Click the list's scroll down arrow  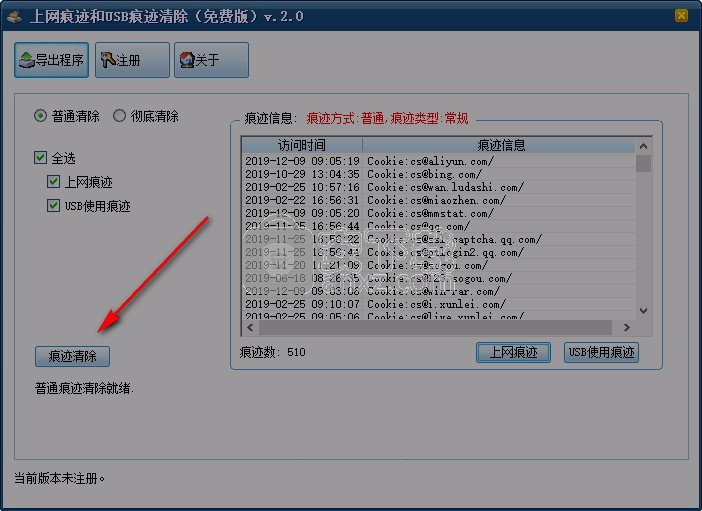[x=643, y=311]
